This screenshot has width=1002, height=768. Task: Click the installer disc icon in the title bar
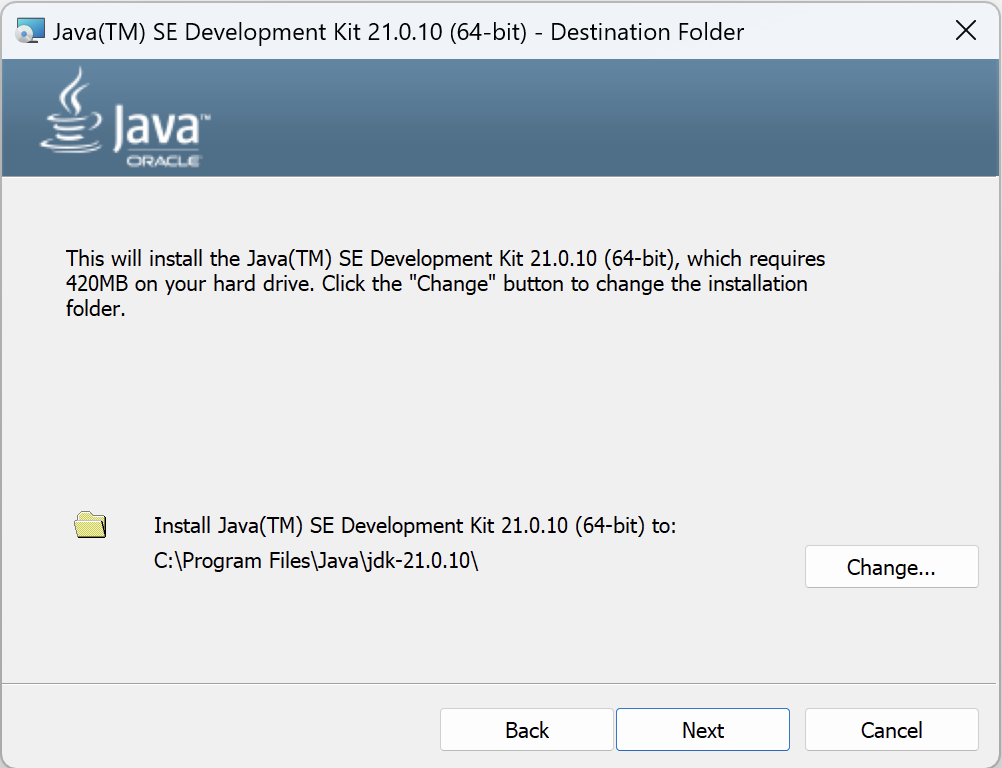(30, 30)
